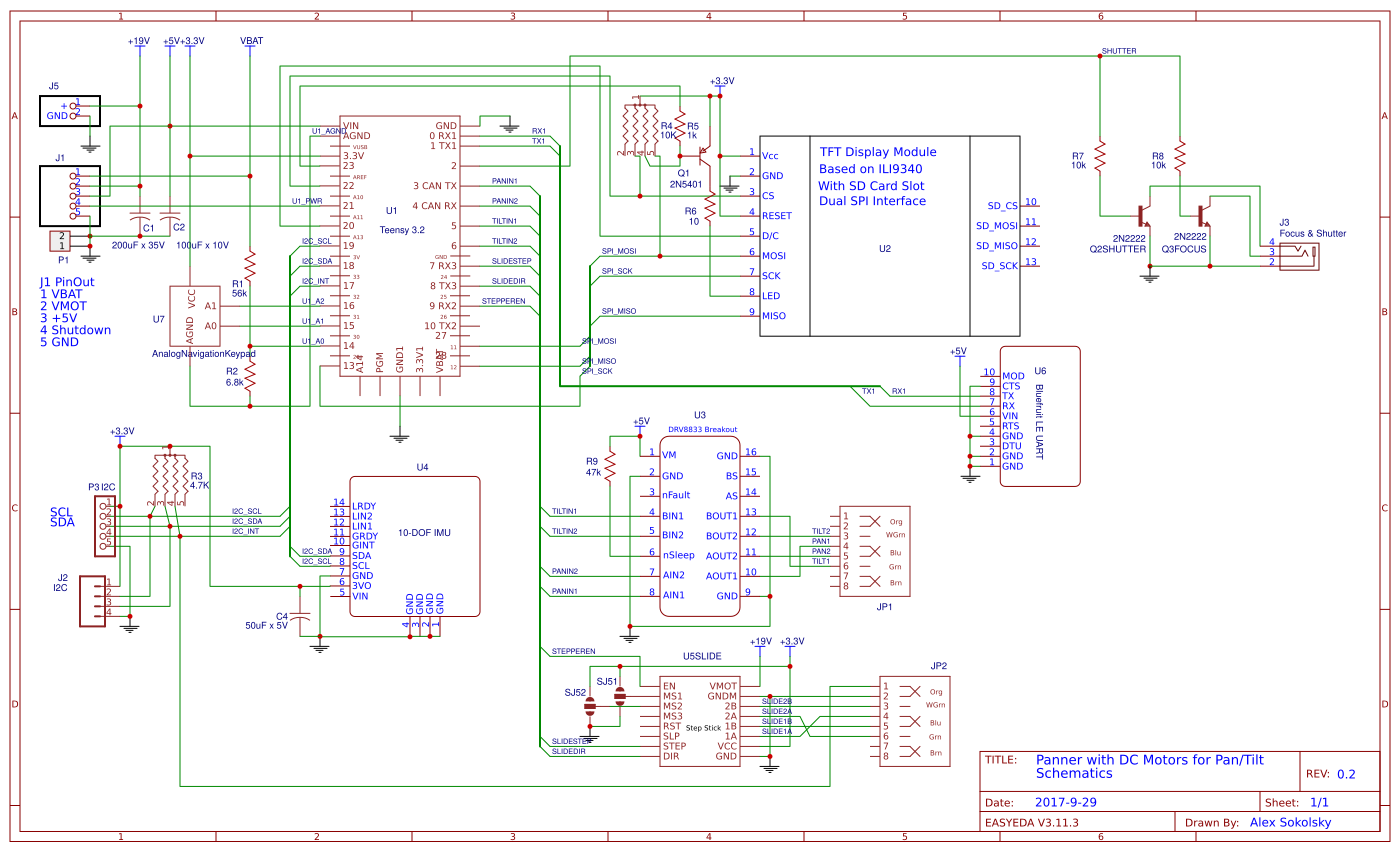Select the Step Stick driver U5SLIDE
Image resolution: width=1400 pixels, height=852 pixels.
tap(700, 720)
